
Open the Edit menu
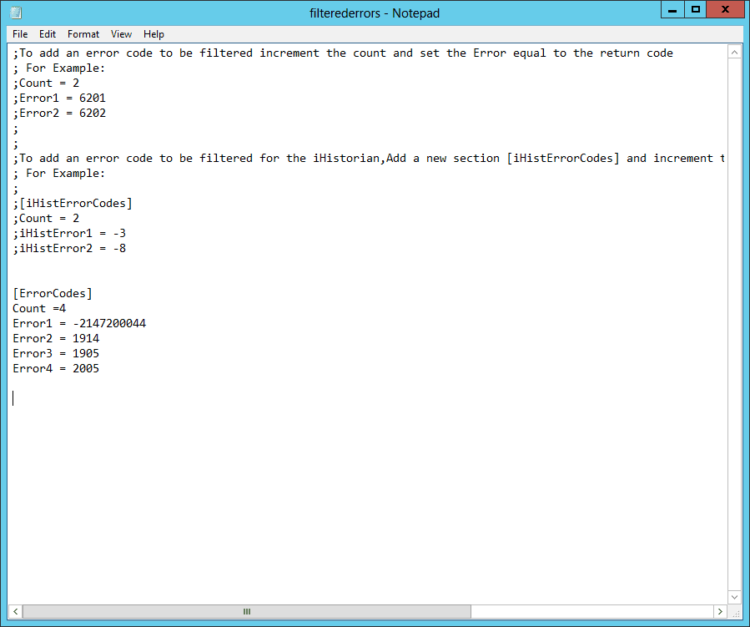point(47,34)
